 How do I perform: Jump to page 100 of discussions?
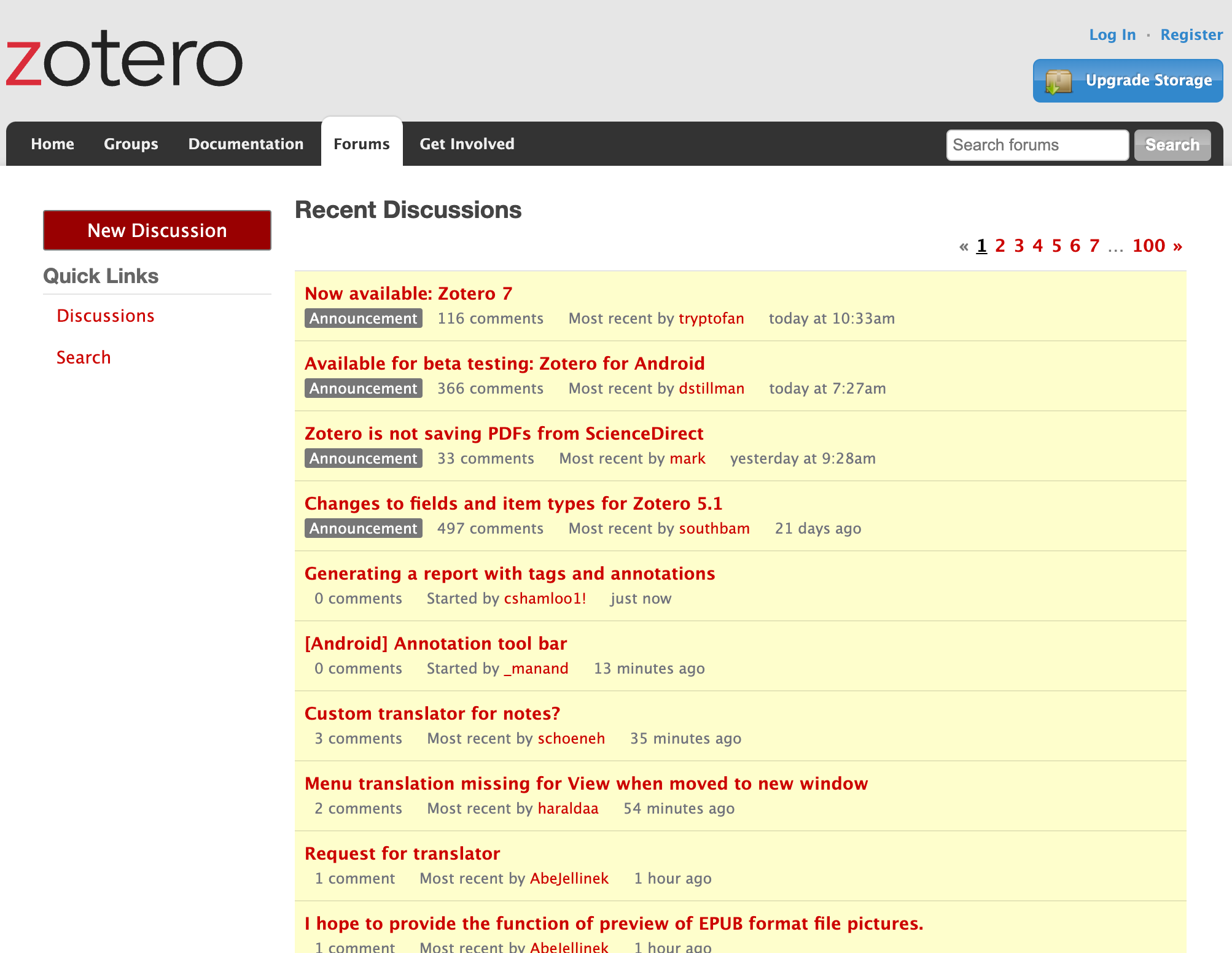coord(1148,246)
